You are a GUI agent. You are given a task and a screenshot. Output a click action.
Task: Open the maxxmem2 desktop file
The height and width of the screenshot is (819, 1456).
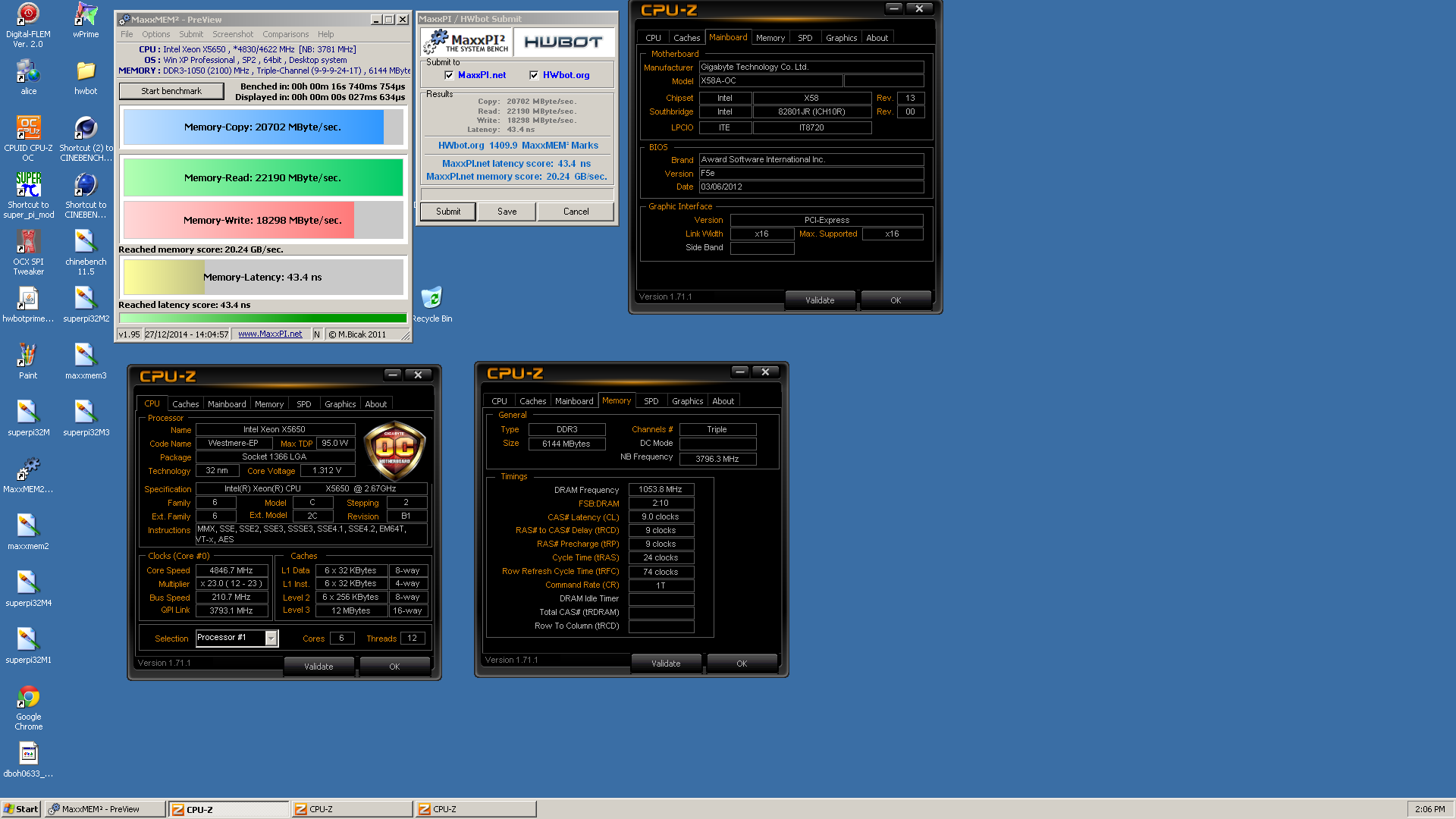[28, 532]
